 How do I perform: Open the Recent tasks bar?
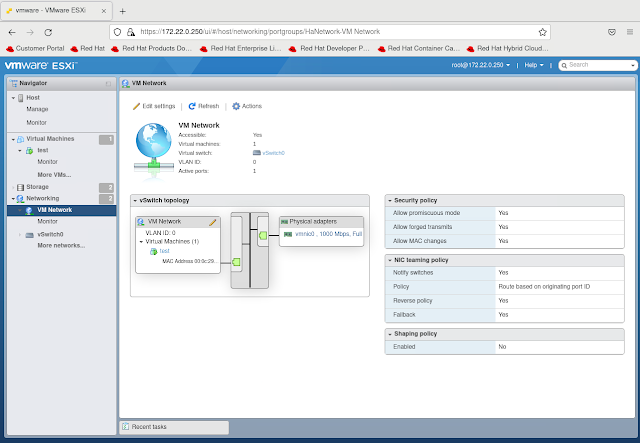(x=174, y=427)
